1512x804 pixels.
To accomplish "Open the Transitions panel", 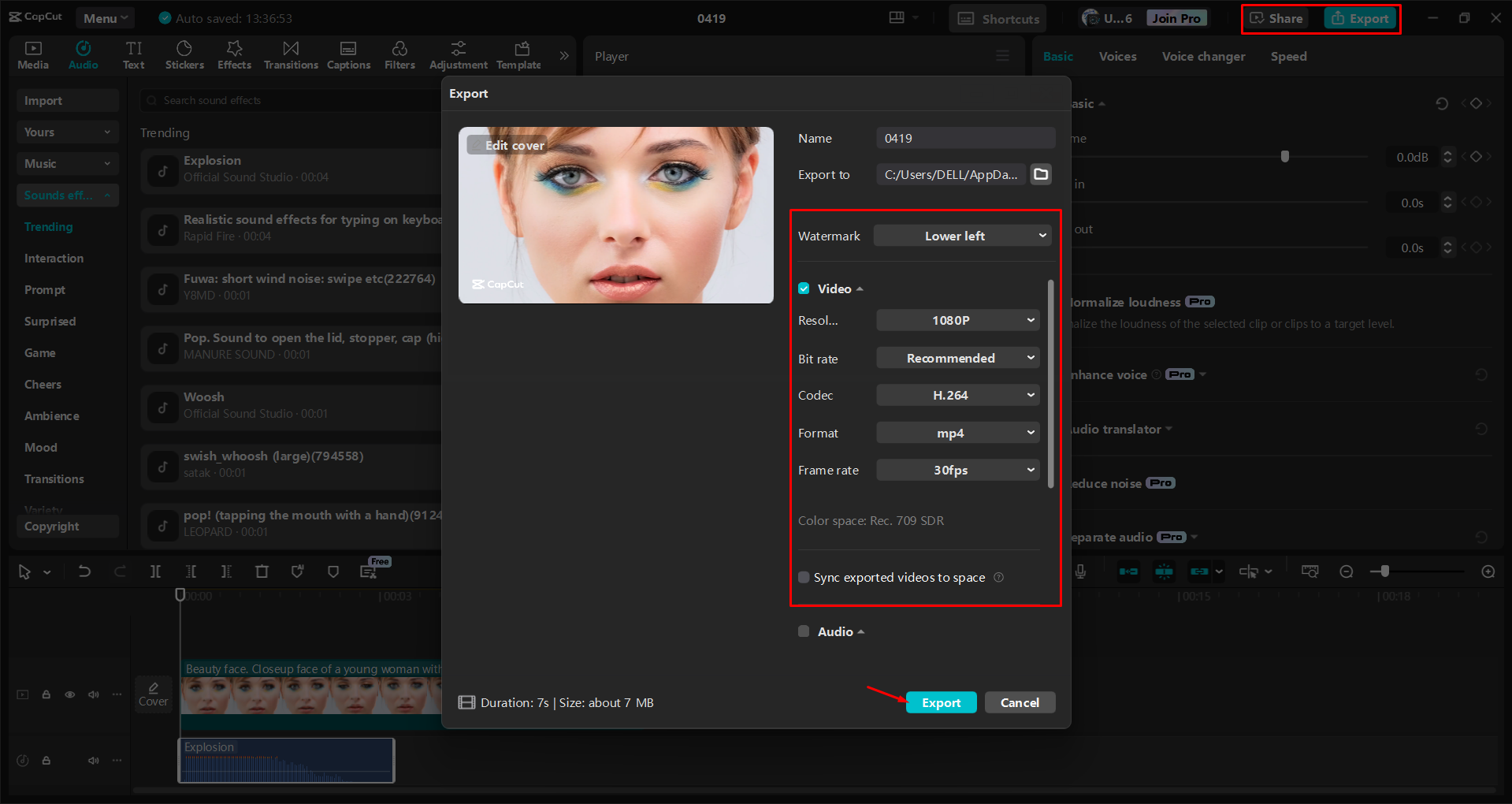I will tap(290, 54).
